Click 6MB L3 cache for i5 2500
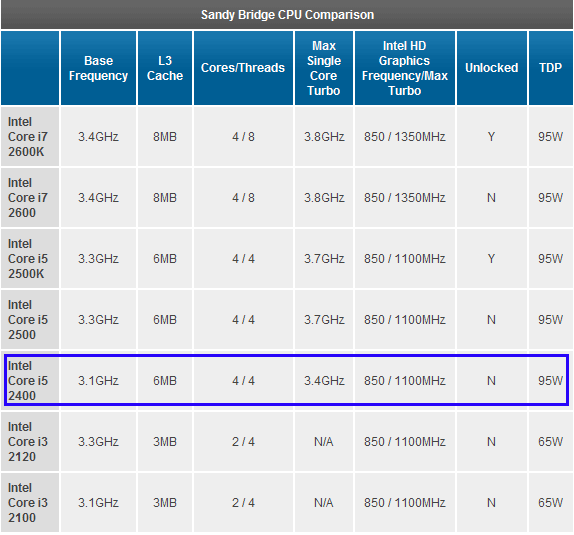The width and height of the screenshot is (574, 535). click(x=165, y=320)
